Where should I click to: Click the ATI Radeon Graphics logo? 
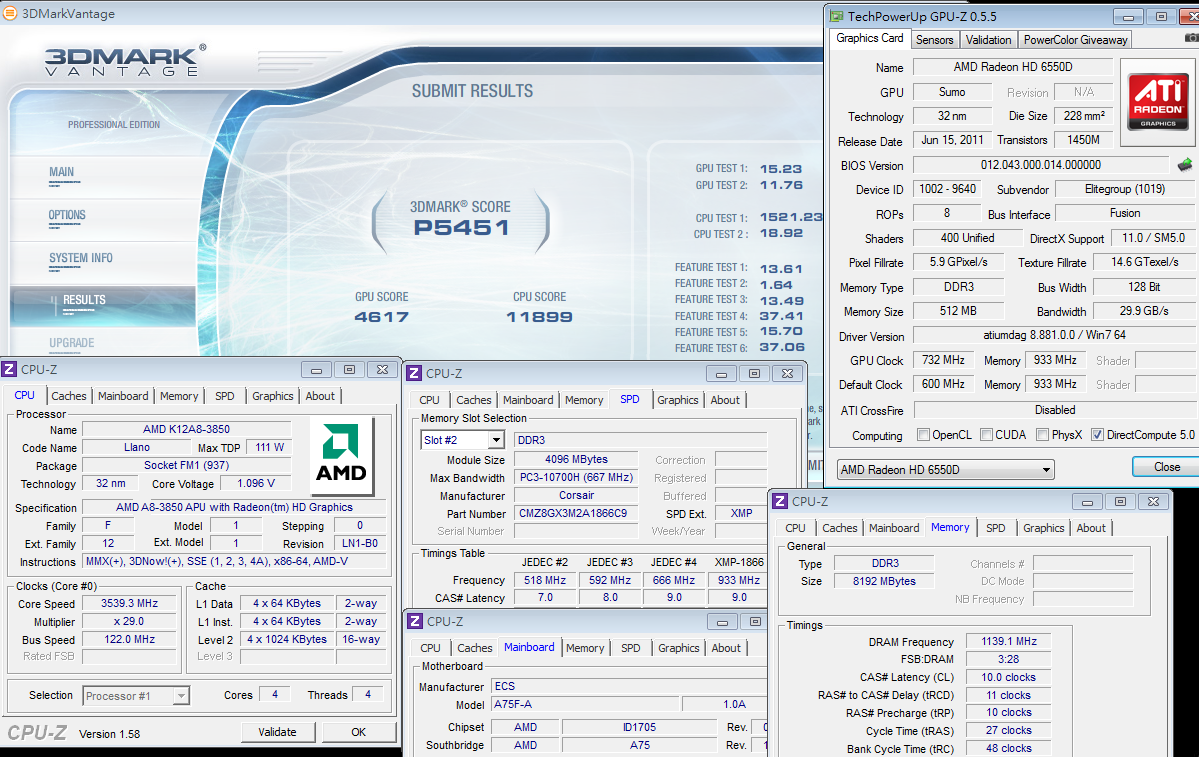pyautogui.click(x=1158, y=103)
